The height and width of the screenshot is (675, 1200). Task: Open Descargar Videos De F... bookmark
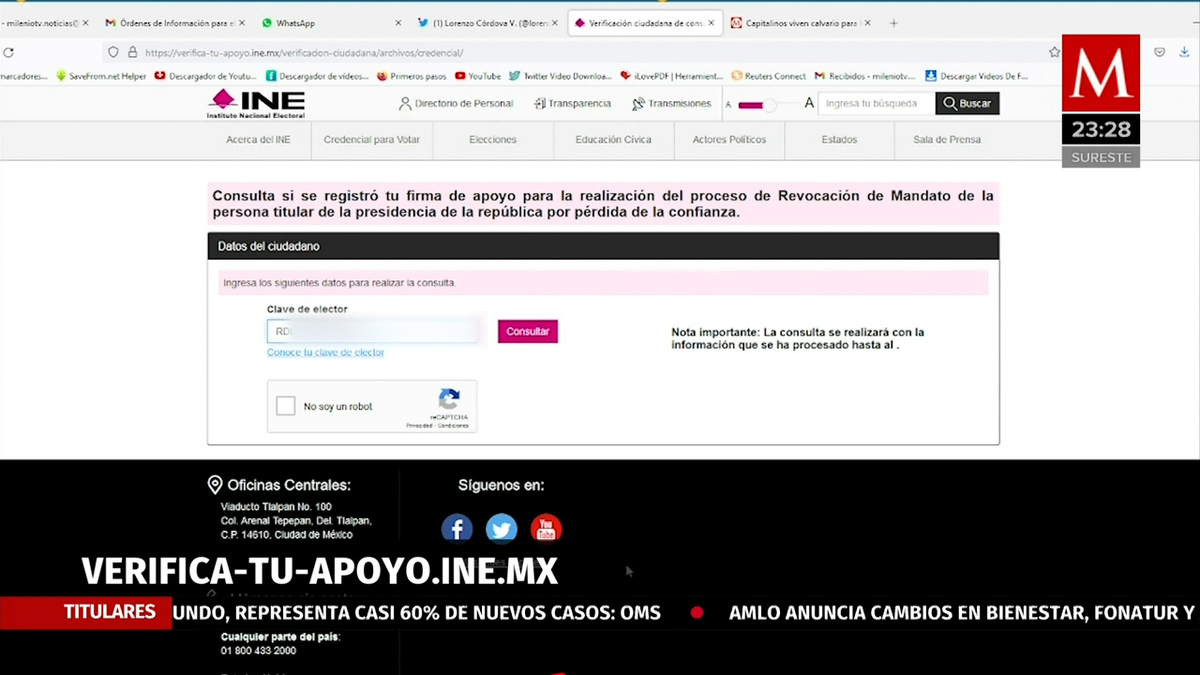pos(977,76)
